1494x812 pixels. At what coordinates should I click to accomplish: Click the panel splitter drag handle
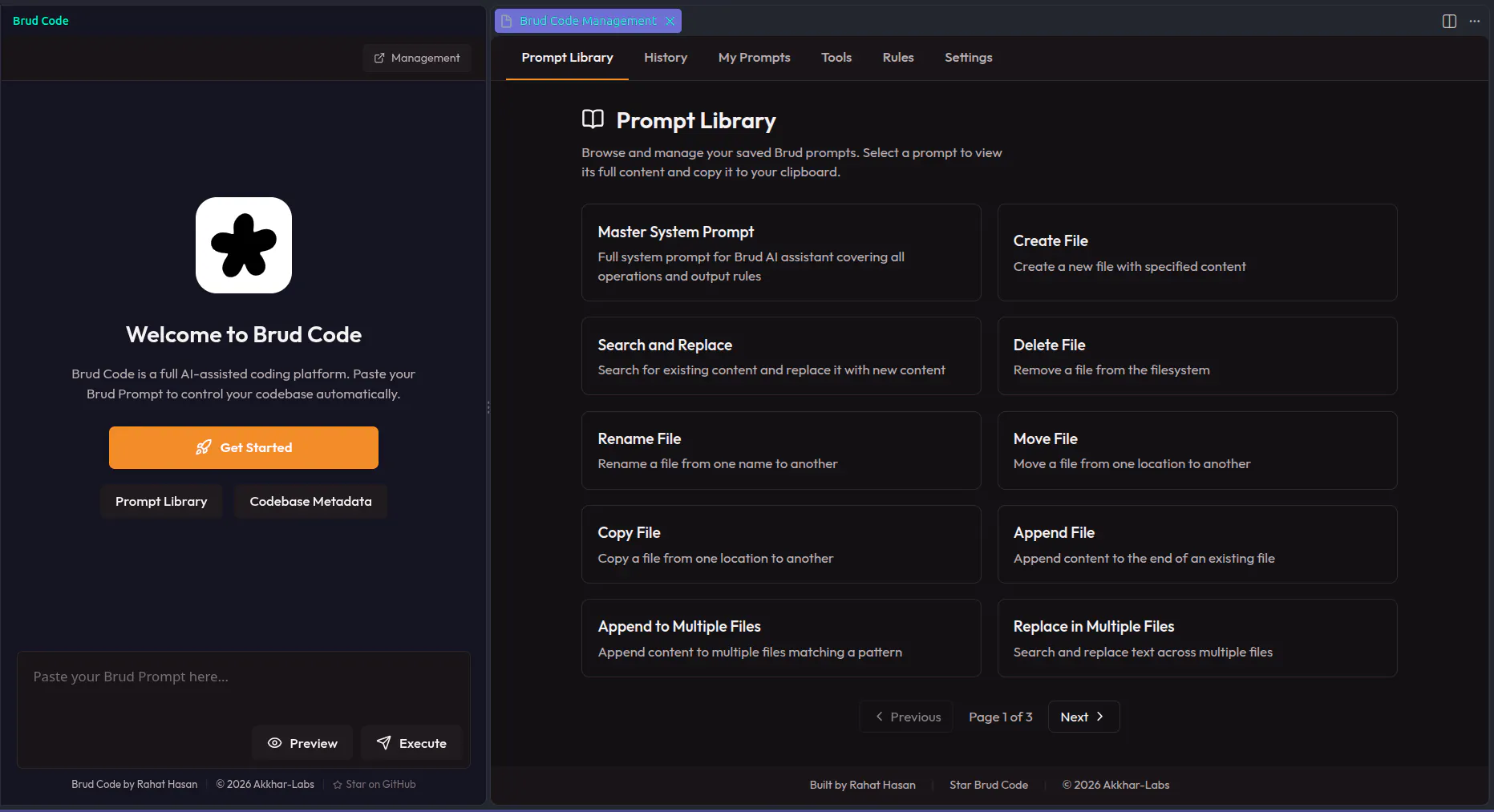pos(488,407)
